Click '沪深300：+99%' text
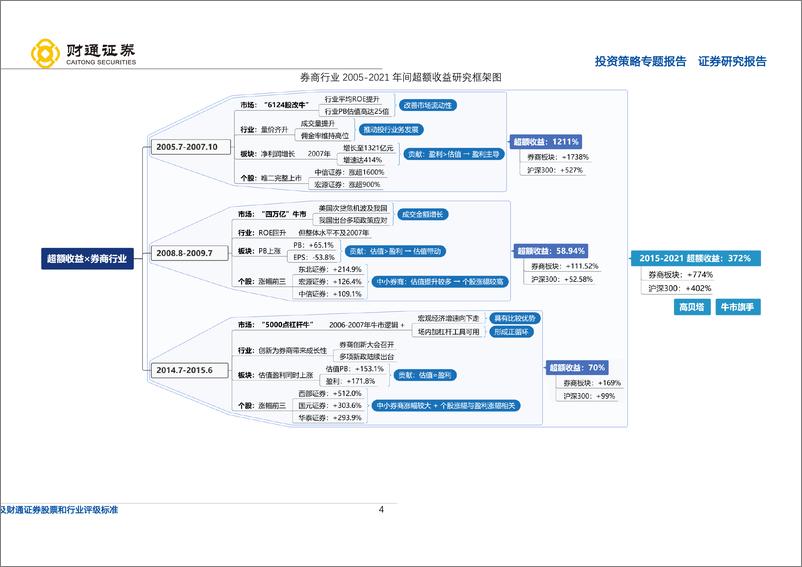 point(589,396)
